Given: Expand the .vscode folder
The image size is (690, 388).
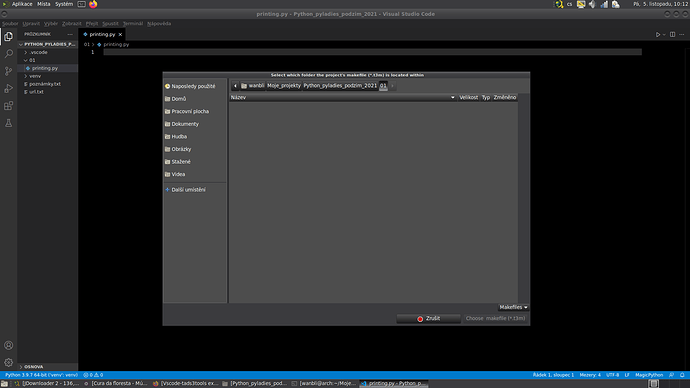Looking at the screenshot, I should point(38,52).
